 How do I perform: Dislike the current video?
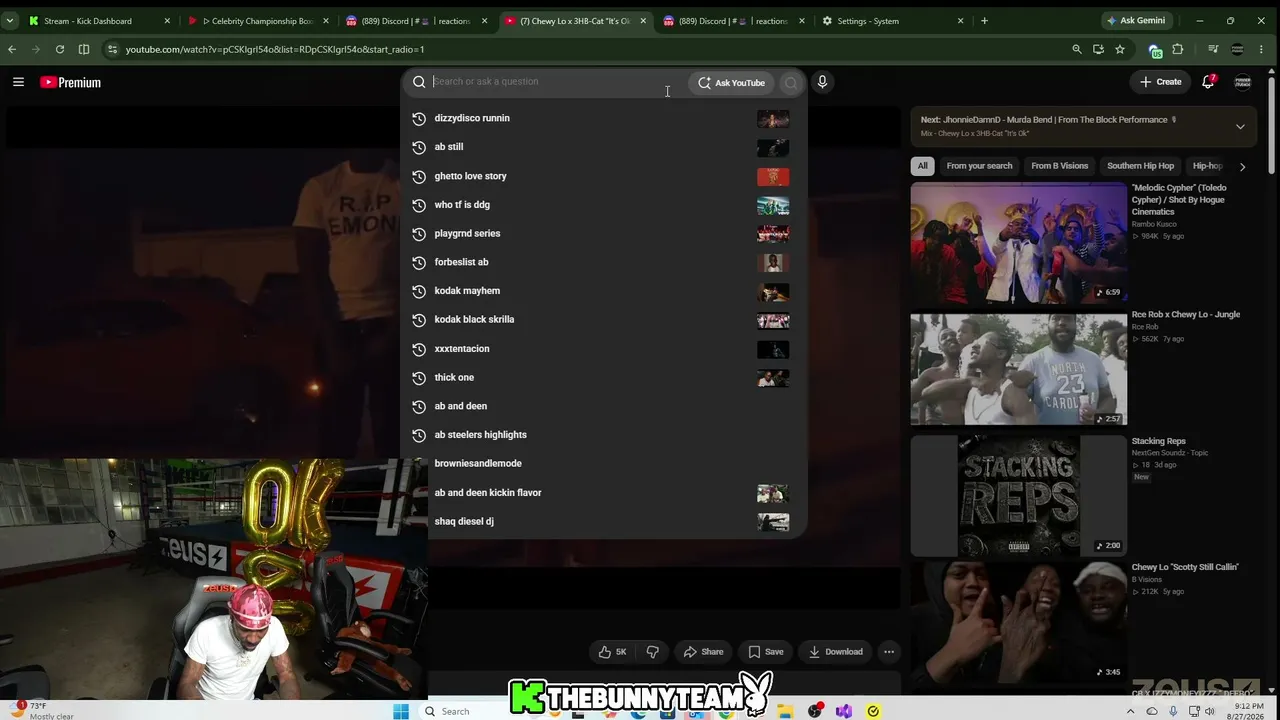tap(653, 652)
